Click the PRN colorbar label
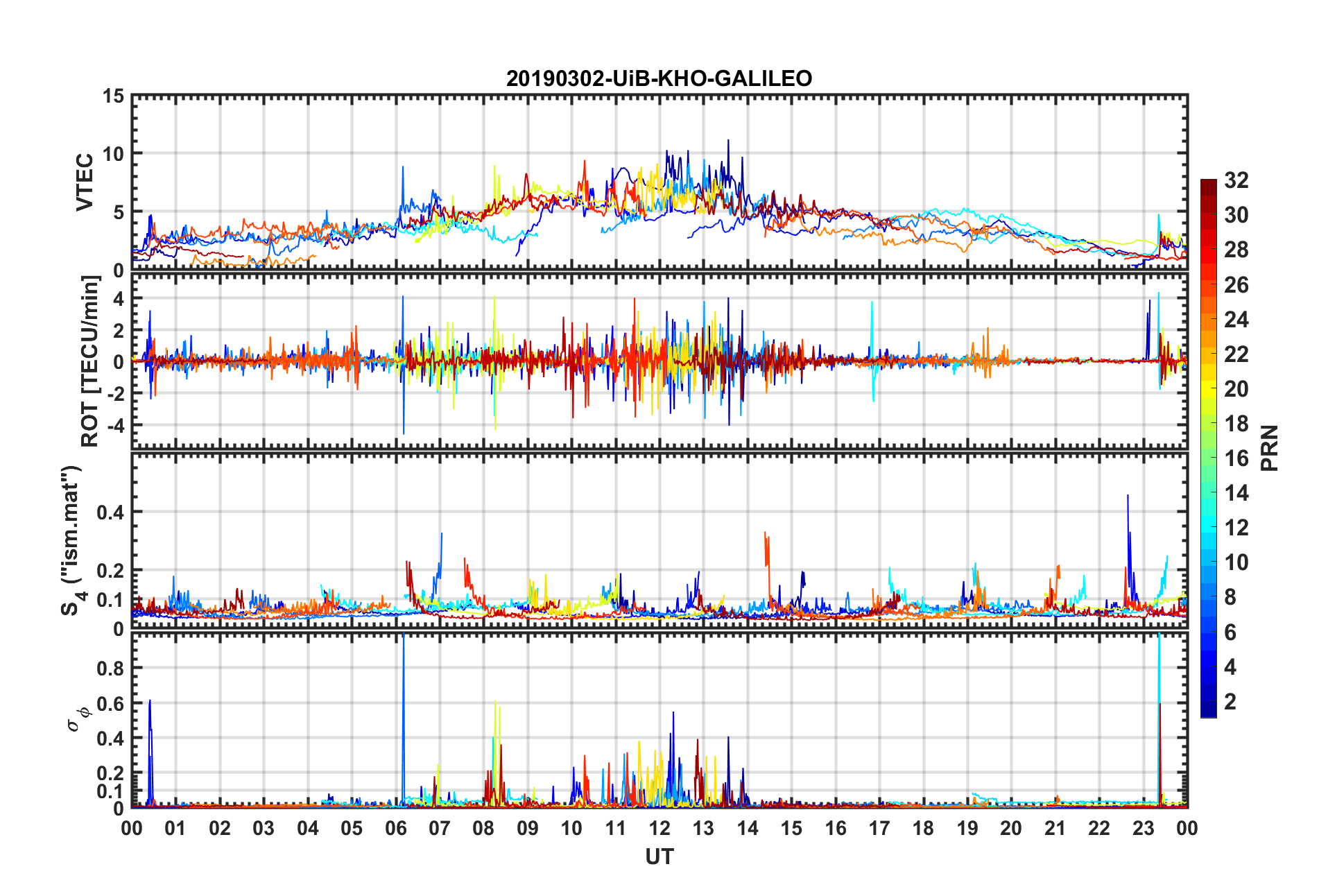The height and width of the screenshot is (896, 1319). click(x=1269, y=448)
